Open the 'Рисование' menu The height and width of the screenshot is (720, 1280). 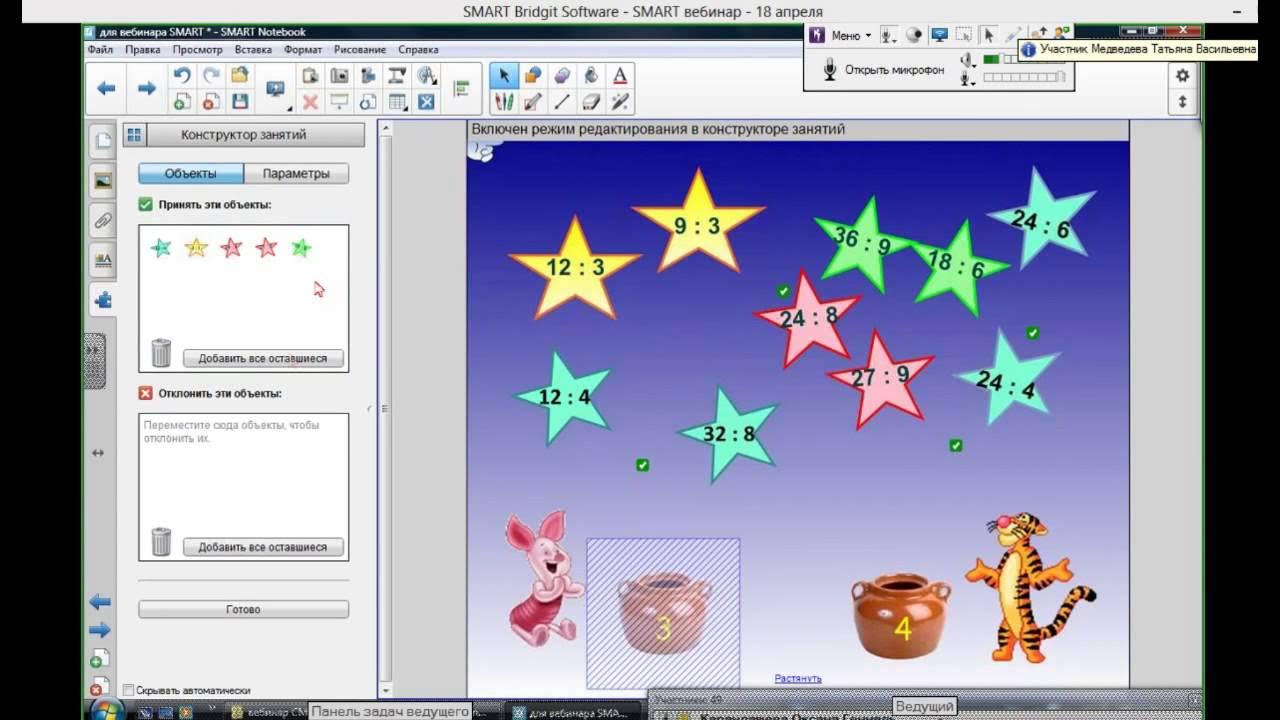pyautogui.click(x=360, y=49)
